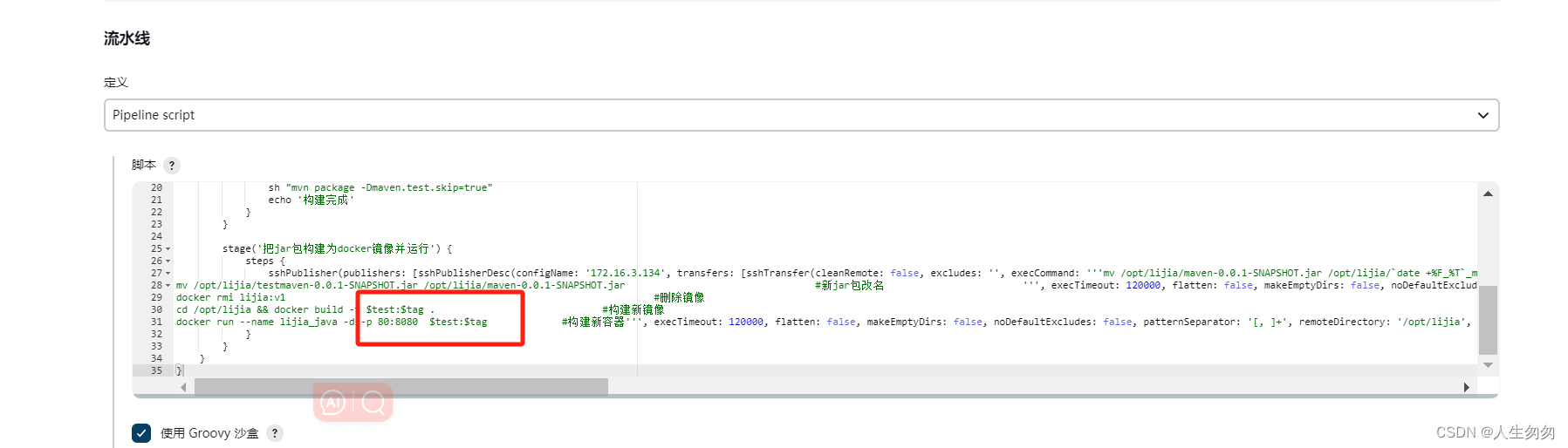The height and width of the screenshot is (448, 1568).
Task: Click the vertical scrollbar thumb in editor
Action: tap(1488, 320)
